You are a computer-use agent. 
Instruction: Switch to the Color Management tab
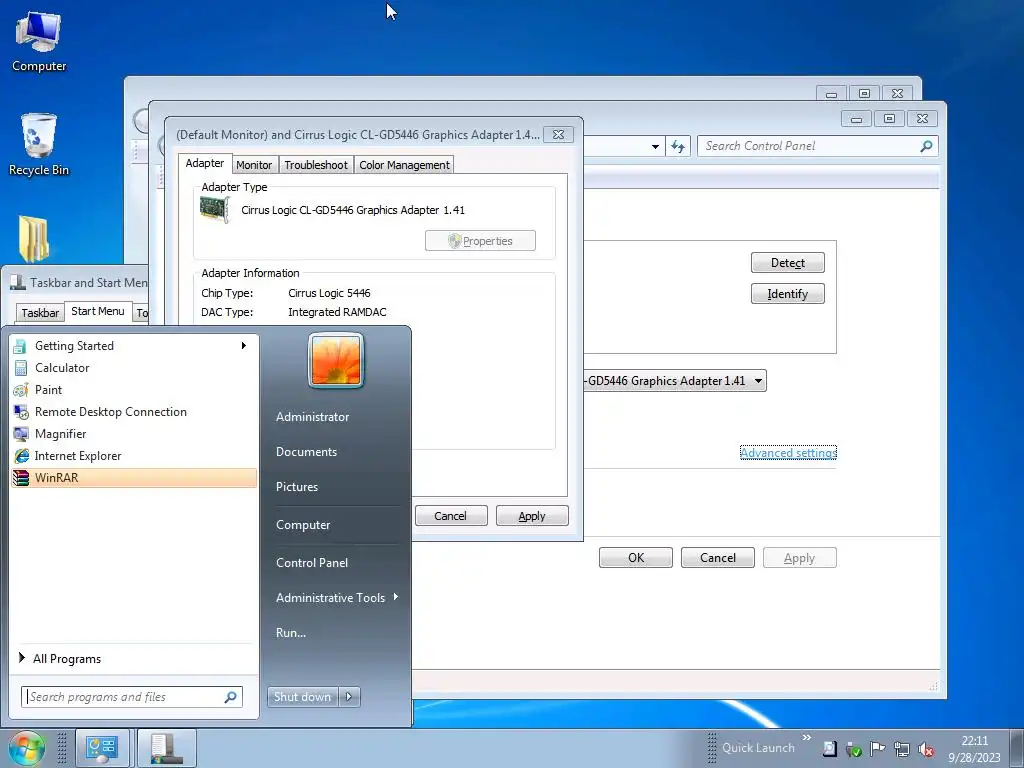pos(404,165)
